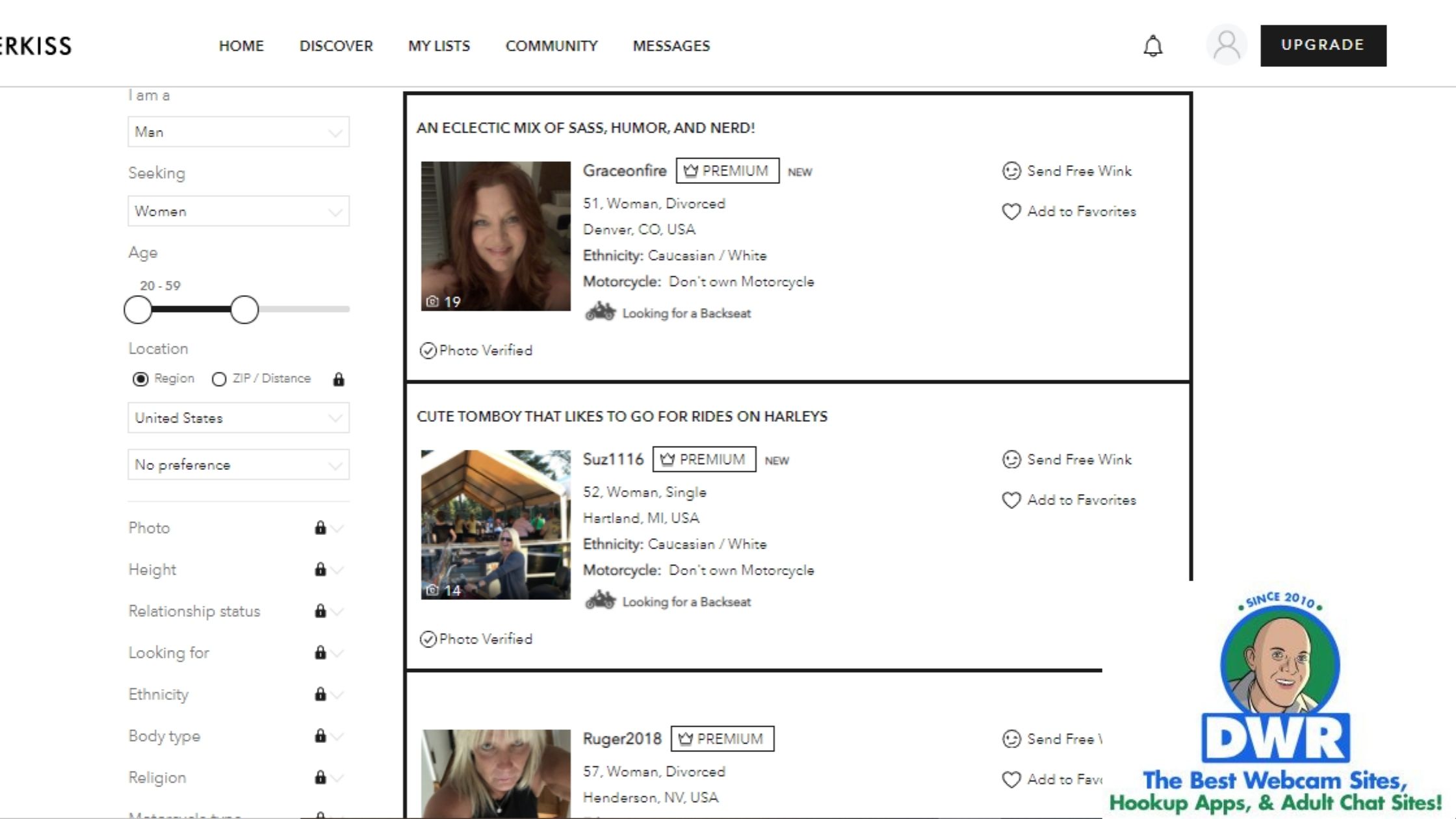Click the notification bell icon
Image resolution: width=1456 pixels, height=819 pixels.
pos(1154,45)
